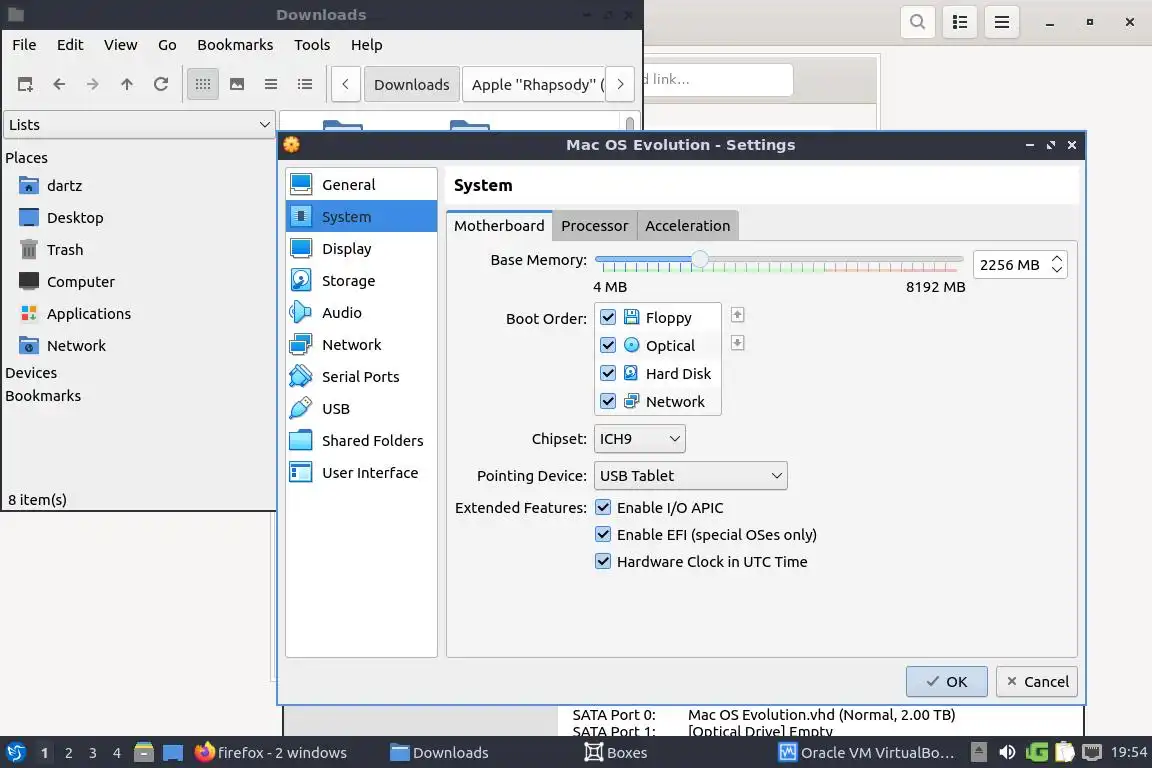1152x768 pixels.
Task: Open the Lists side pane dropdown
Action: 140,125
